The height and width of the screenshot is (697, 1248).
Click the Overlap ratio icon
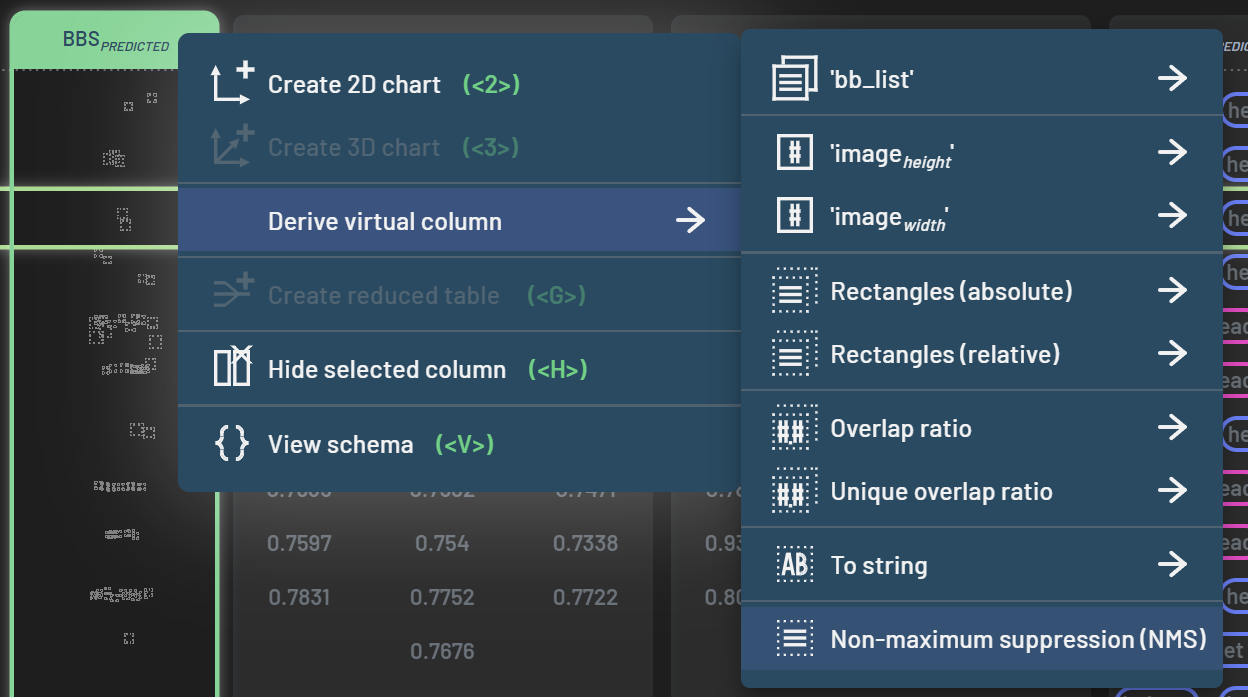coord(795,429)
